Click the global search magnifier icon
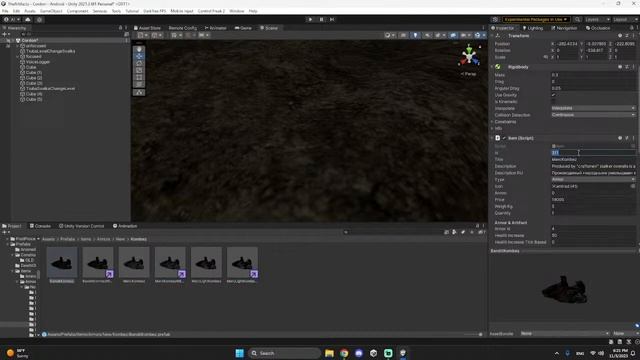Viewport: 640px width, 360px height. point(577,19)
